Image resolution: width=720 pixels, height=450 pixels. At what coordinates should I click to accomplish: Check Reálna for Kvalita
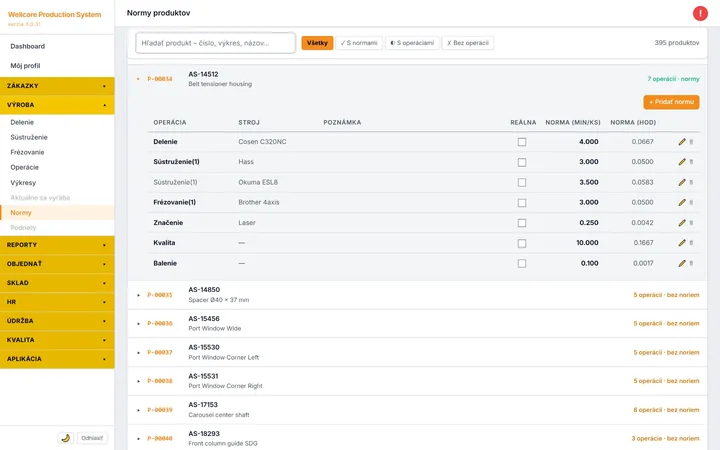(x=522, y=243)
